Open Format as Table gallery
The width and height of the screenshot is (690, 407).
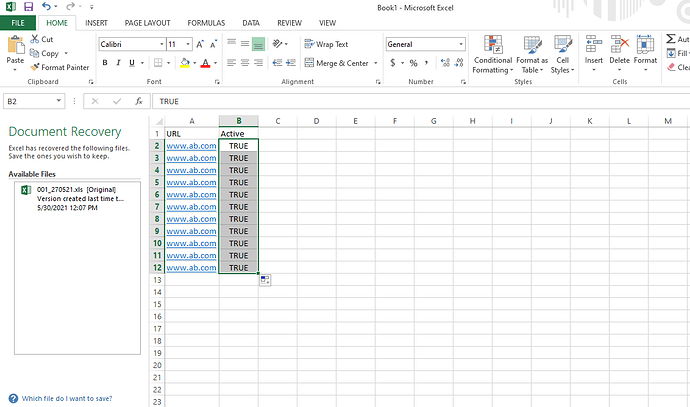tap(532, 55)
